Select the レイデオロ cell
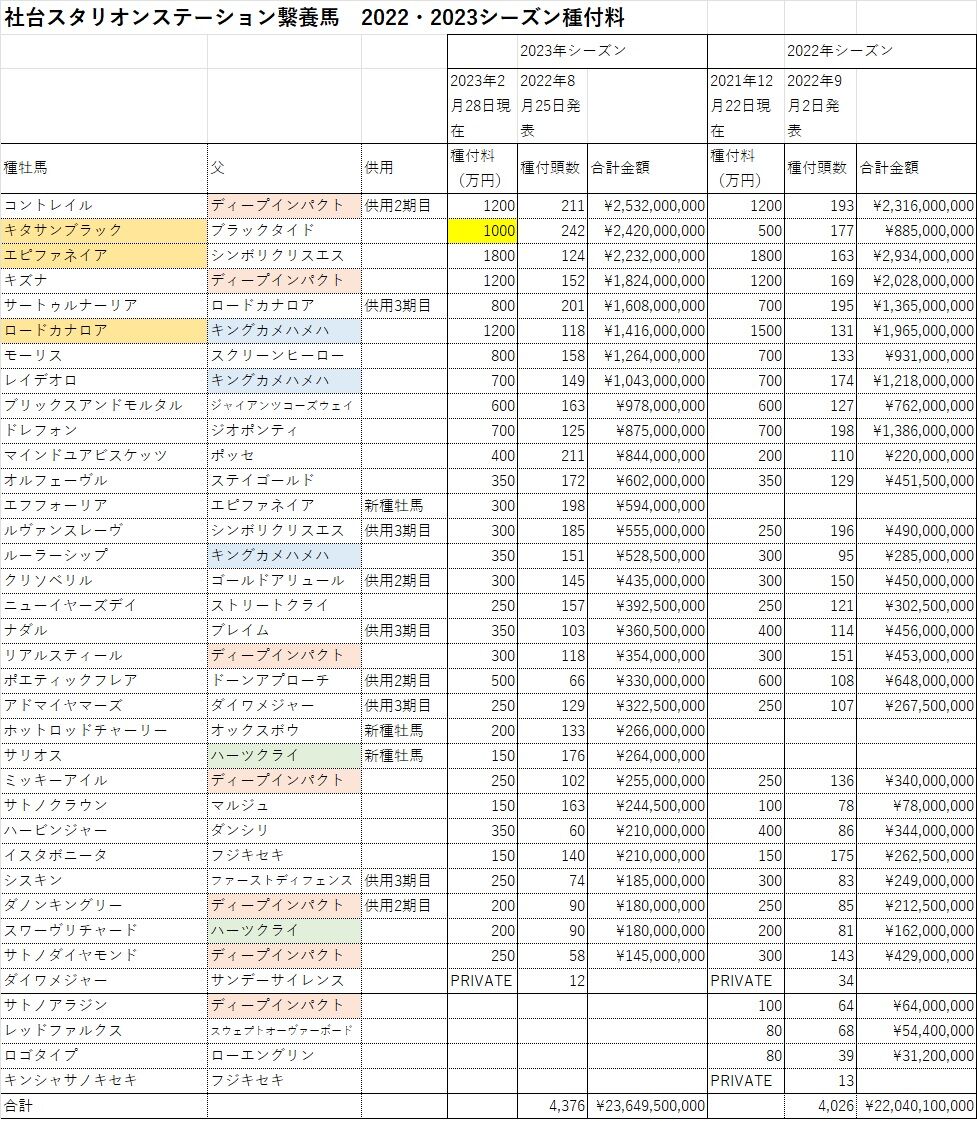This screenshot has height=1126, width=977. 104,381
